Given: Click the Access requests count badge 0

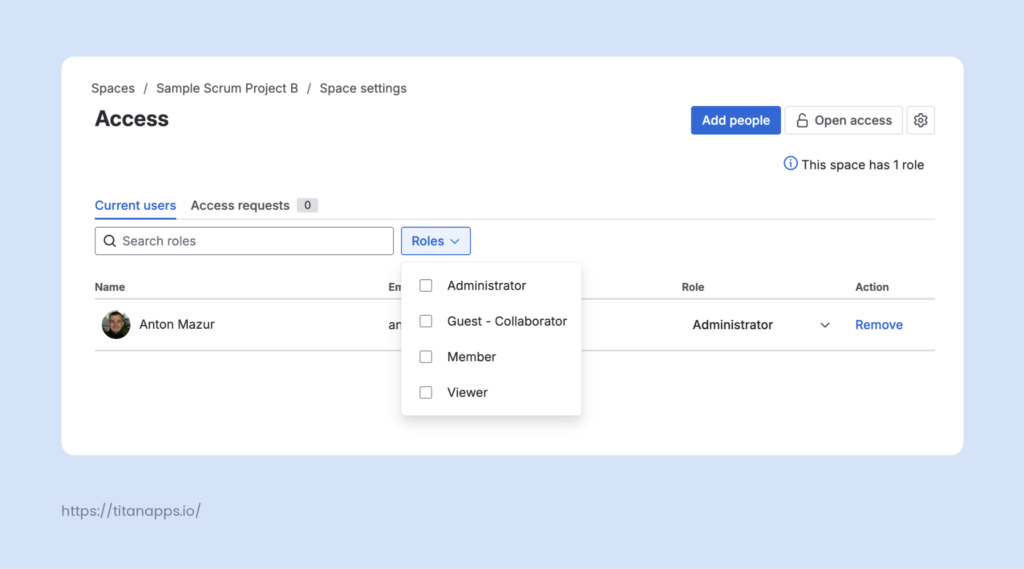Looking at the screenshot, I should tap(307, 205).
